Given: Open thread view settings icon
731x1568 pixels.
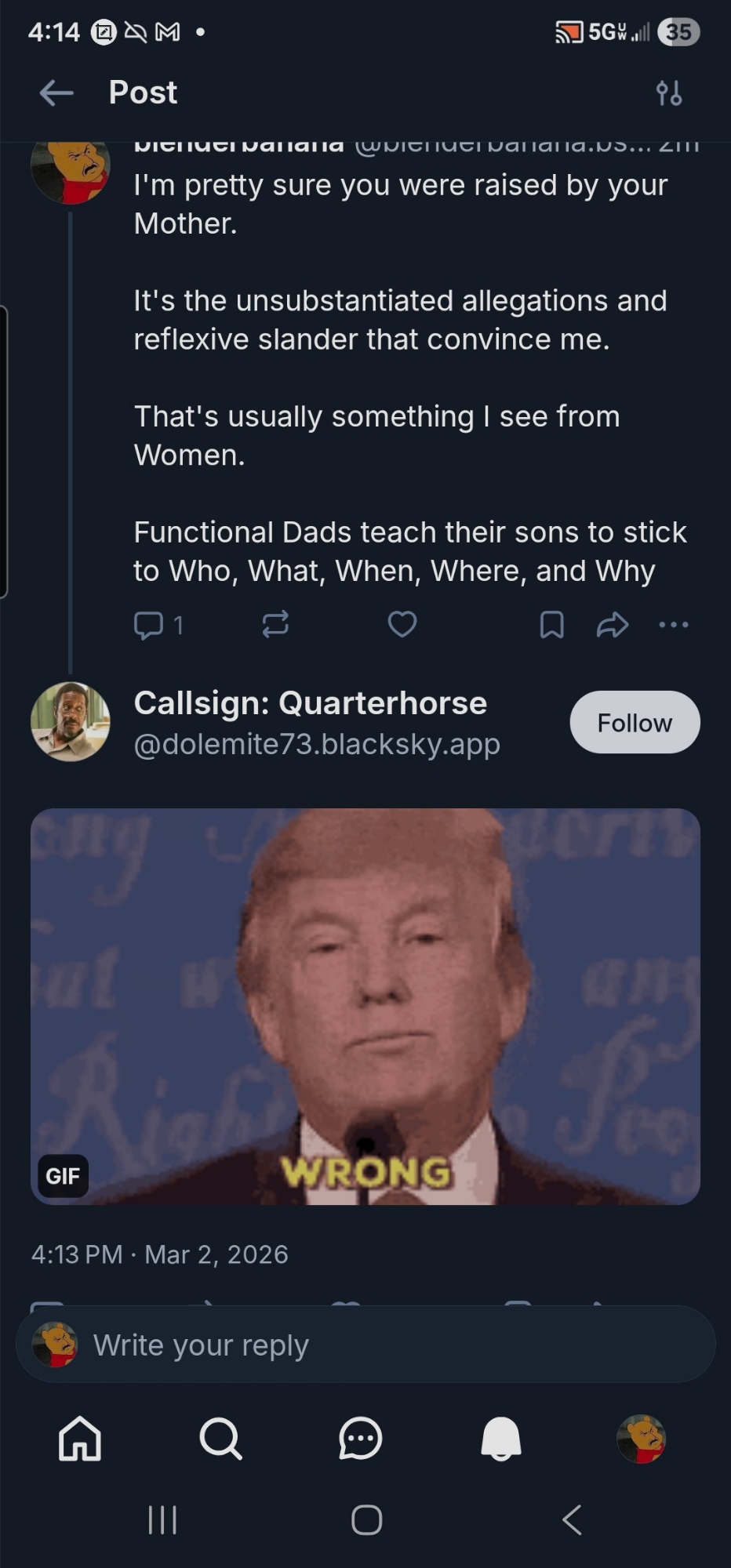Looking at the screenshot, I should [x=668, y=93].
